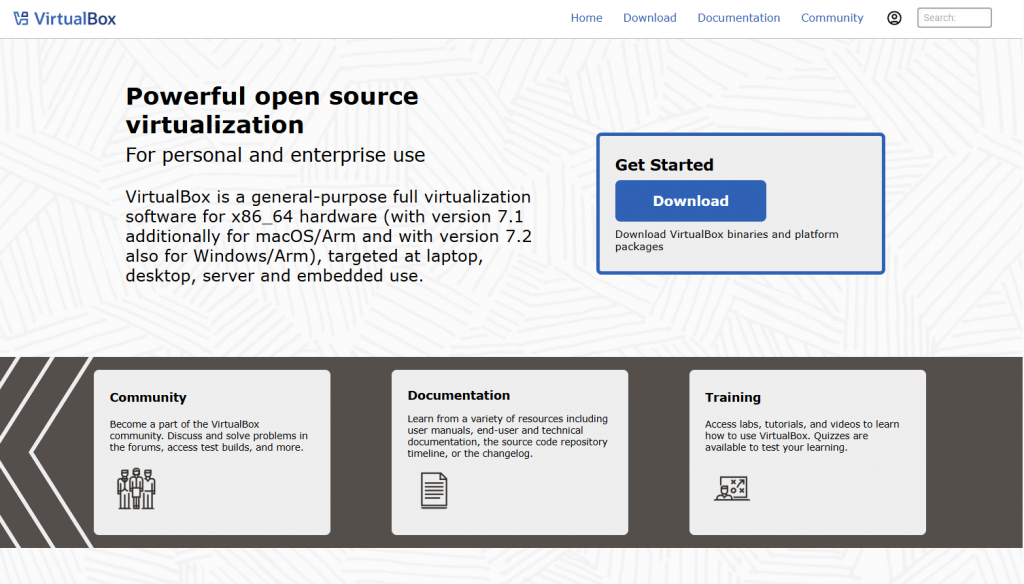This screenshot has height=584, width=1024.
Task: Open the Documentation card heading
Action: pos(458,395)
